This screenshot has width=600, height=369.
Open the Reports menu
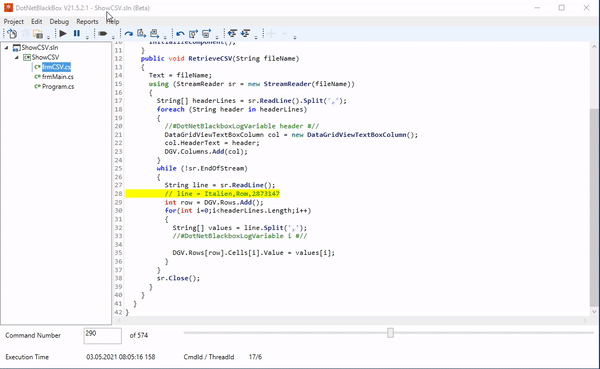pyautogui.click(x=87, y=21)
